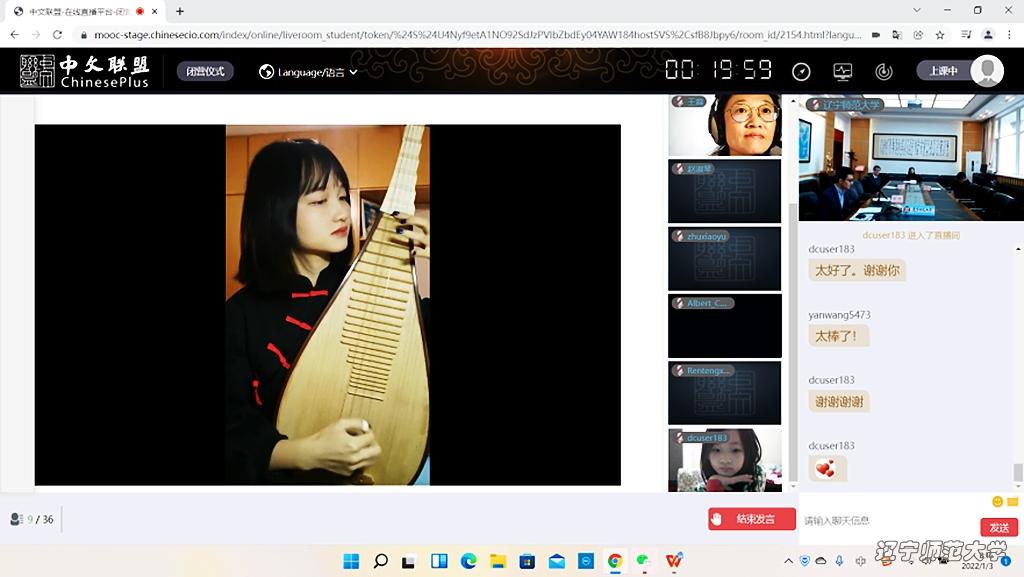
Task: Open the emoji picker in chat
Action: 997,501
